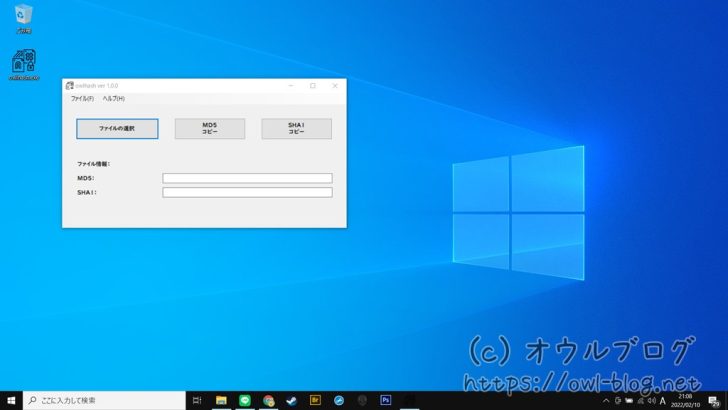Open File Explorer from the taskbar
The height and width of the screenshot is (410, 728).
click(221, 400)
